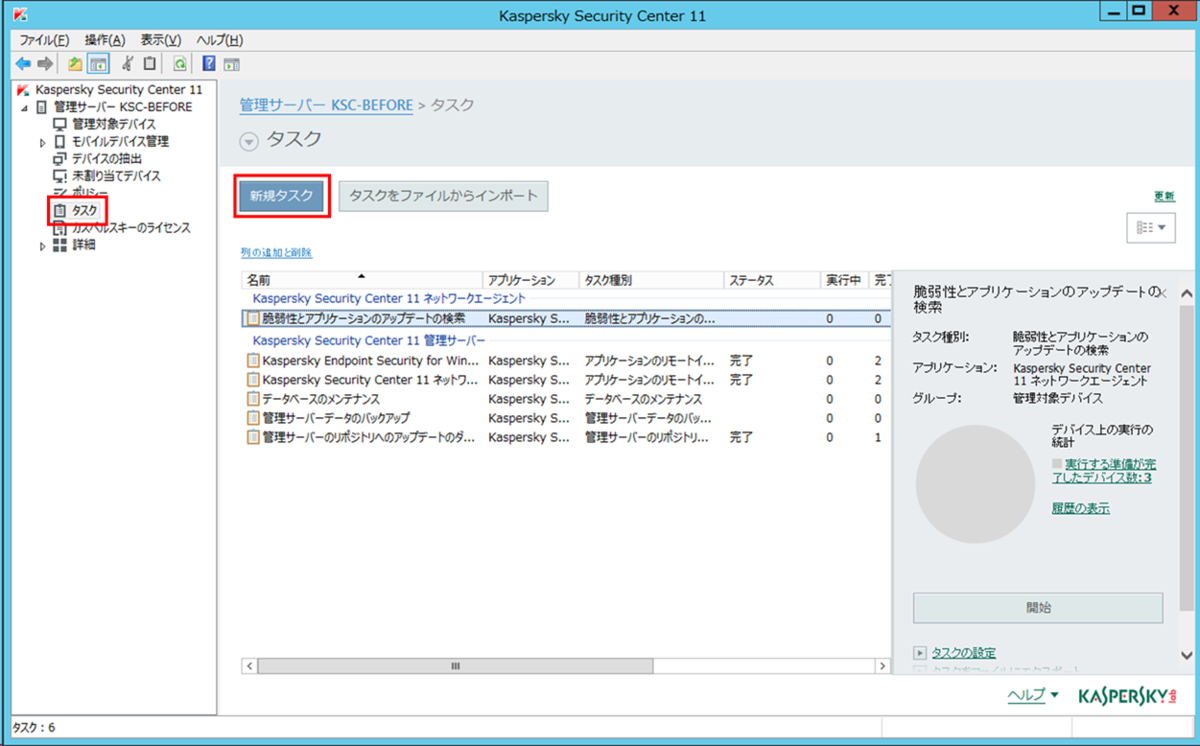Image resolution: width=1200 pixels, height=746 pixels.
Task: Select 管理サーバーのリポジトリへのアップデートのダ... task
Action: [x=566, y=437]
